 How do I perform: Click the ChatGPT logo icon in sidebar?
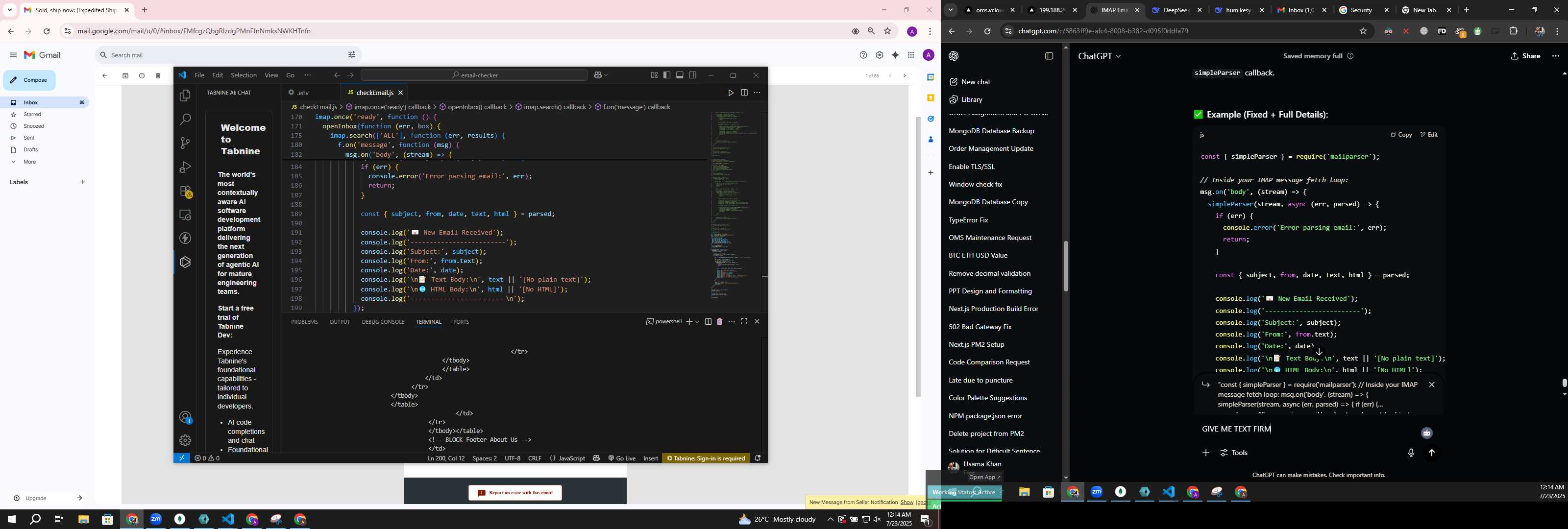[x=954, y=56]
